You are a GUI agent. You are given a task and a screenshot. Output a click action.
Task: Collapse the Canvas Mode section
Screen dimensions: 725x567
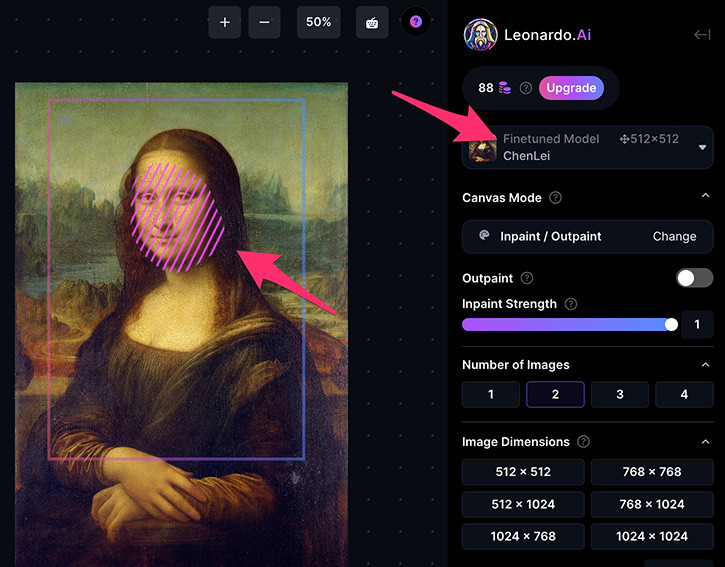(705, 196)
